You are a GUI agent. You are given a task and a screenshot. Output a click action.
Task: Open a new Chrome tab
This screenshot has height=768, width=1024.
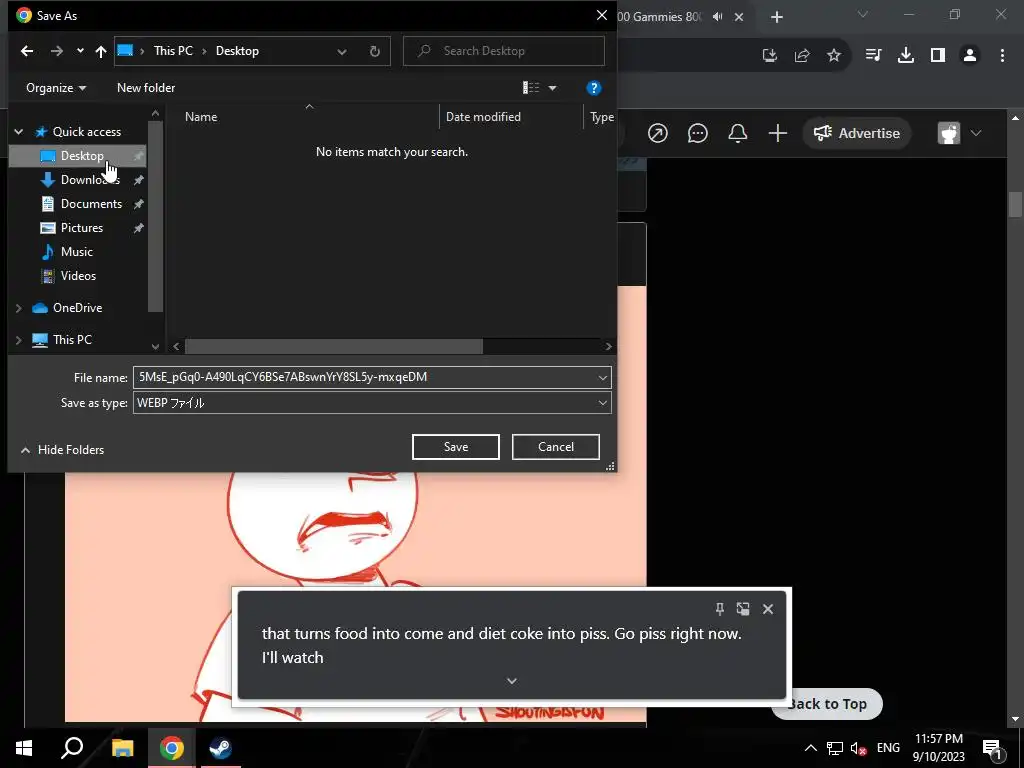tap(776, 17)
